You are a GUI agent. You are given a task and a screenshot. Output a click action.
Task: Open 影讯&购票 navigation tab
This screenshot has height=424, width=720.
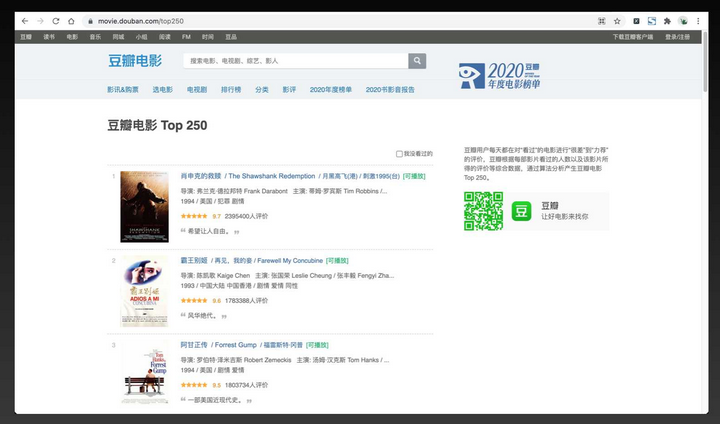pos(123,90)
